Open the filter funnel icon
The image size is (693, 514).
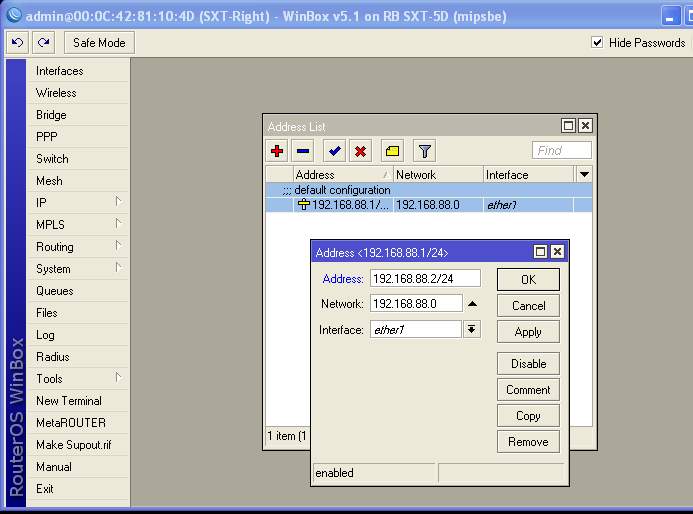click(x=424, y=151)
